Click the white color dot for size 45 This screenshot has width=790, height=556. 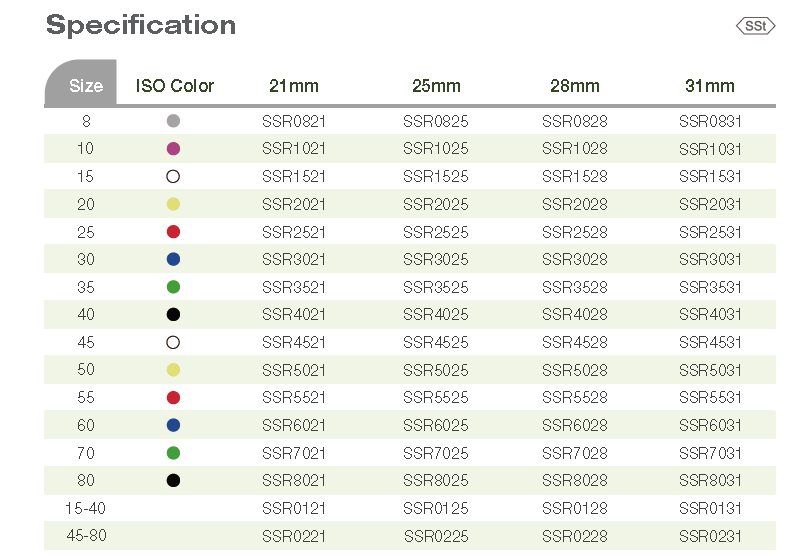(x=173, y=342)
